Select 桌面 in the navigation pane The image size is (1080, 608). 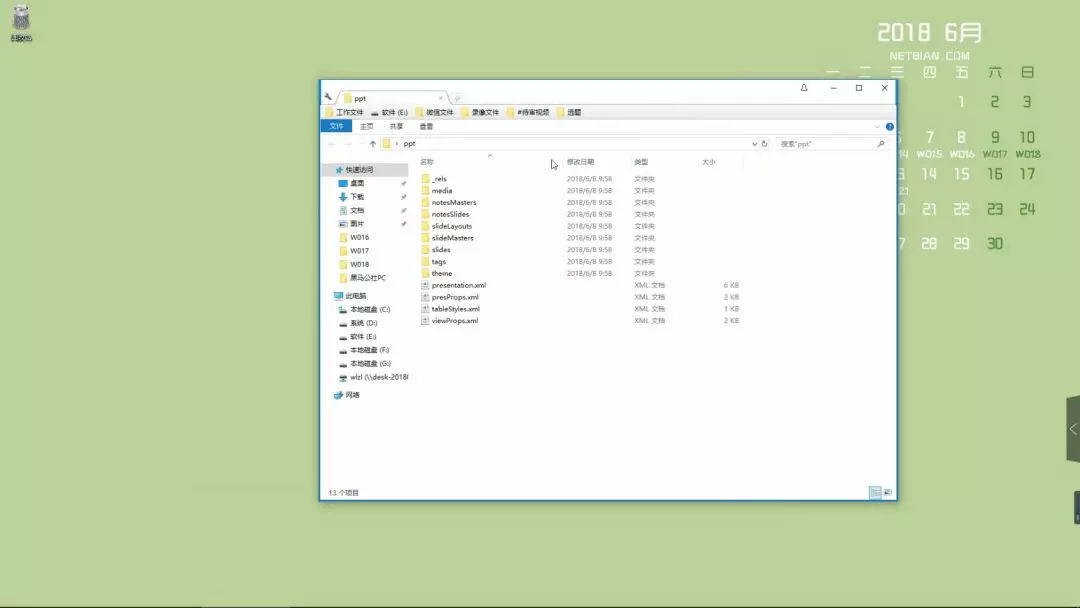coord(357,184)
